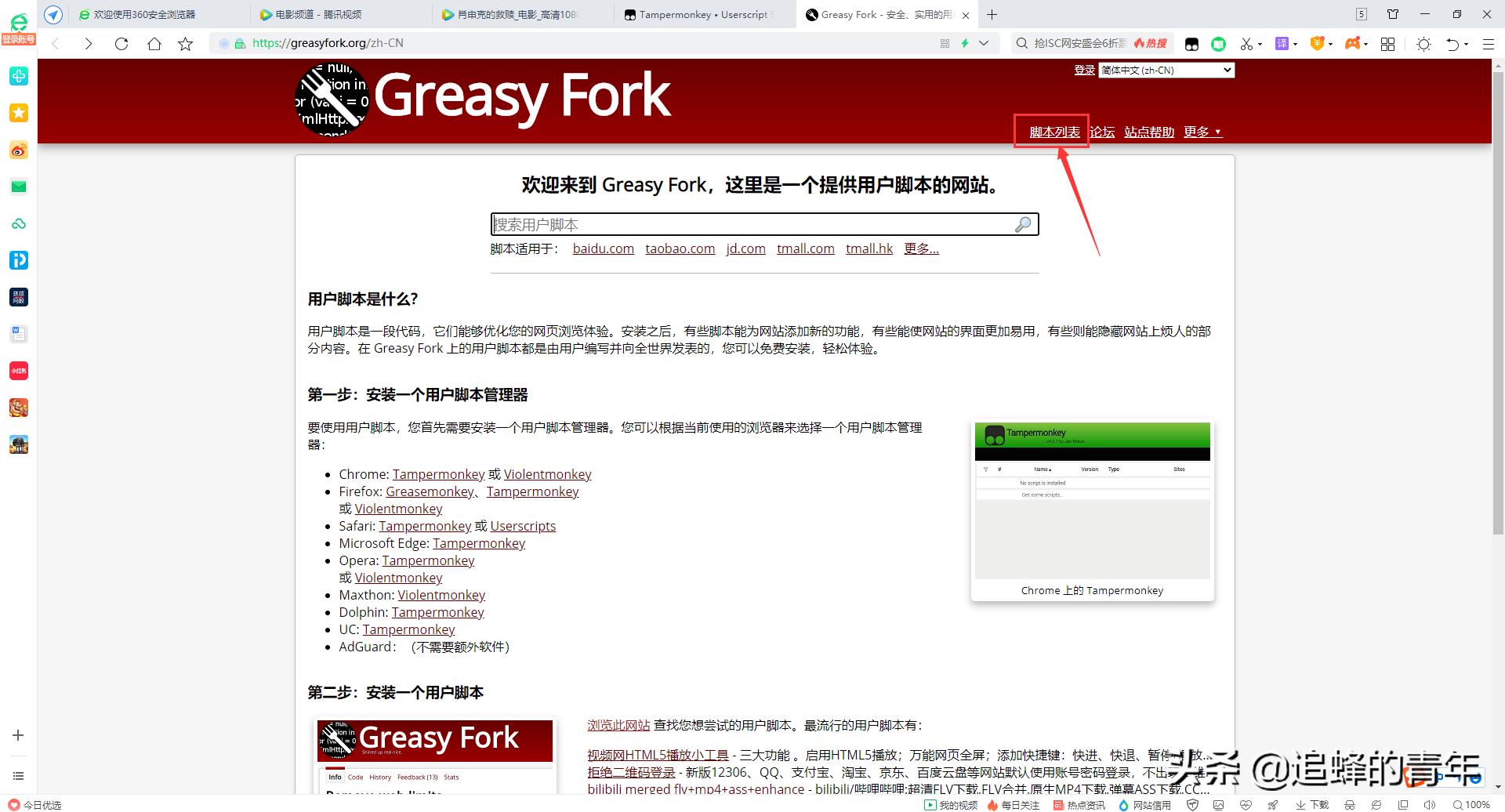Go to the browser home page
The image size is (1505, 812).
pos(154,44)
